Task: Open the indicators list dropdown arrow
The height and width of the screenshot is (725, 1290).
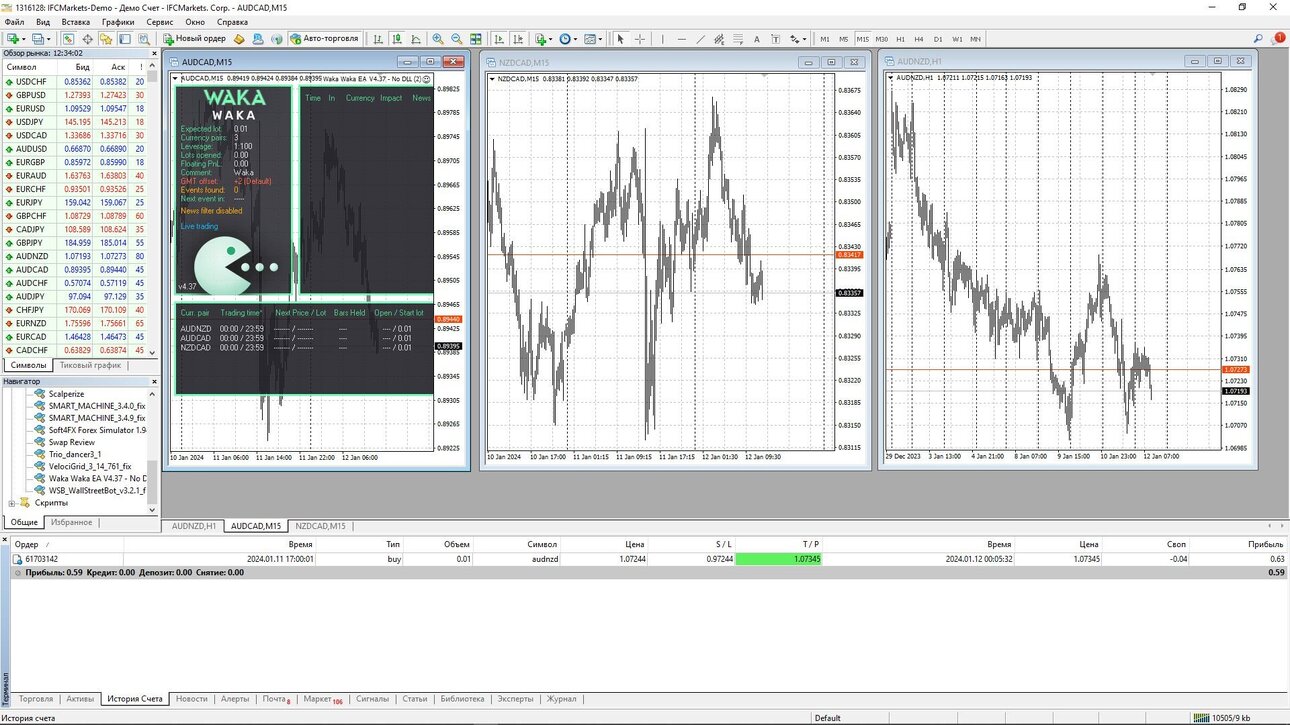Action: [551, 39]
